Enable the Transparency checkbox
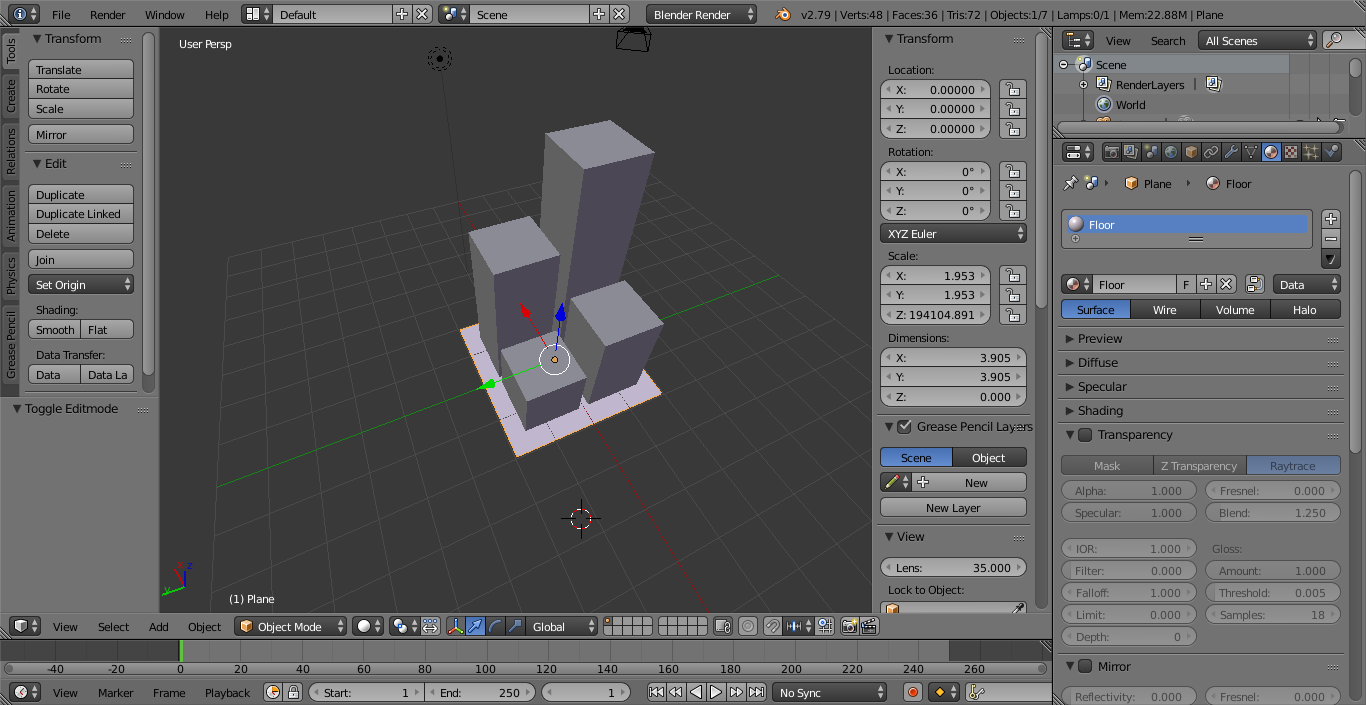Screen dimensions: 1366x705 tap(1085, 435)
